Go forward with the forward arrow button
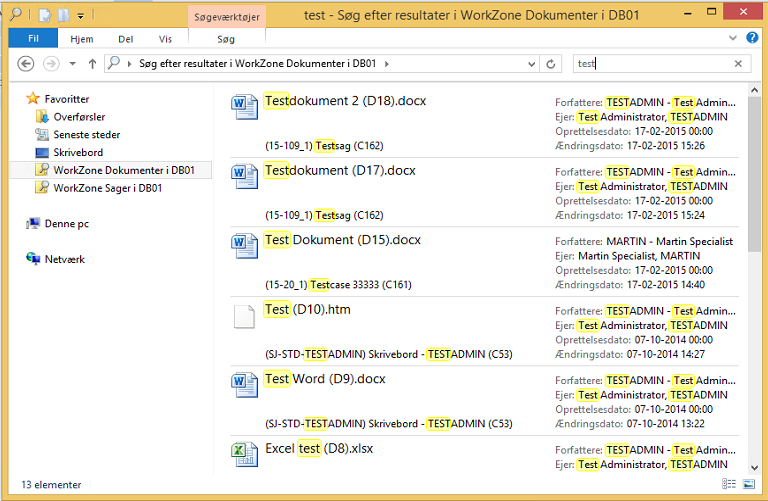This screenshot has height=501, width=768. [x=51, y=64]
